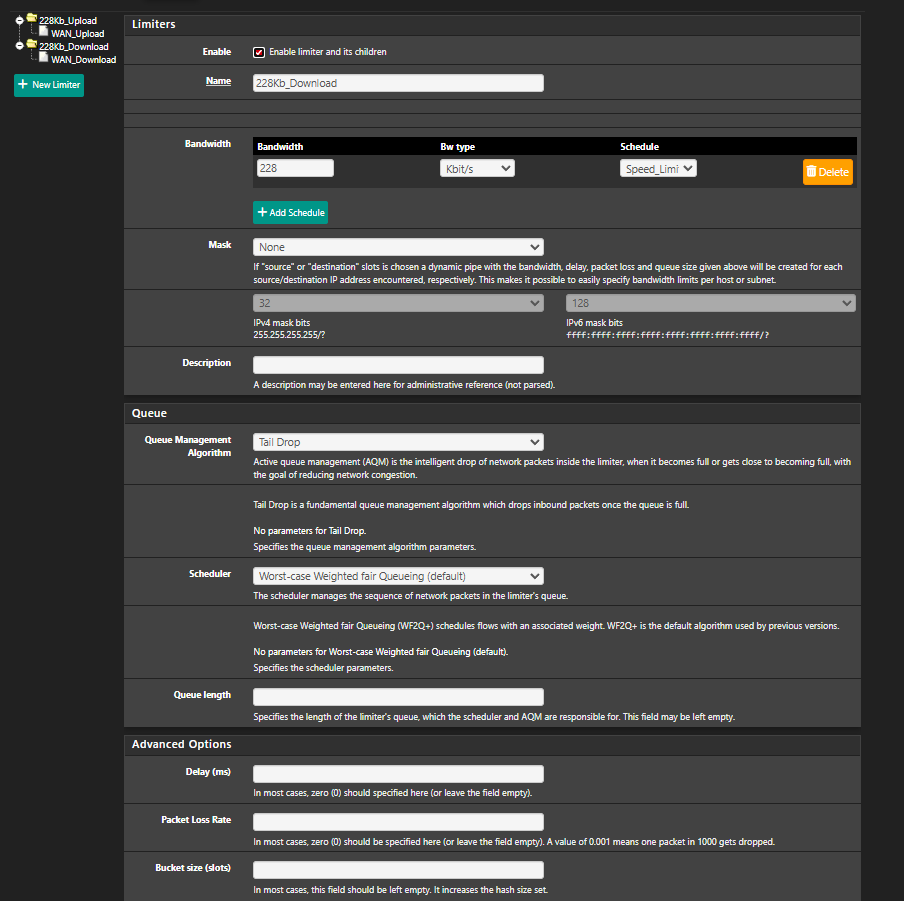The image size is (904, 901).
Task: Open the 228Kb_Upload limiter
Action: (68, 21)
